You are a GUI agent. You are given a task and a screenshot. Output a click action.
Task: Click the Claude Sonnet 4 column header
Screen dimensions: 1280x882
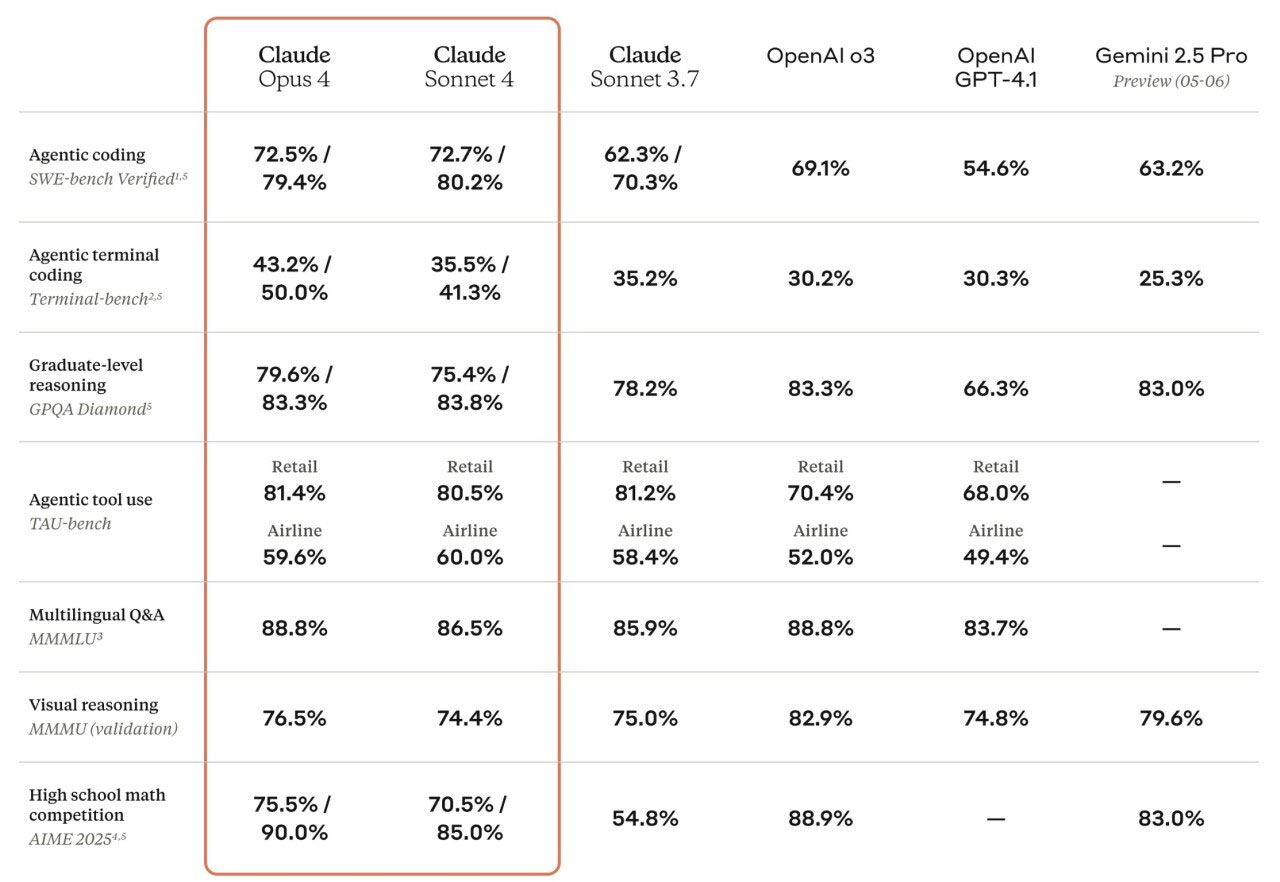tap(469, 66)
